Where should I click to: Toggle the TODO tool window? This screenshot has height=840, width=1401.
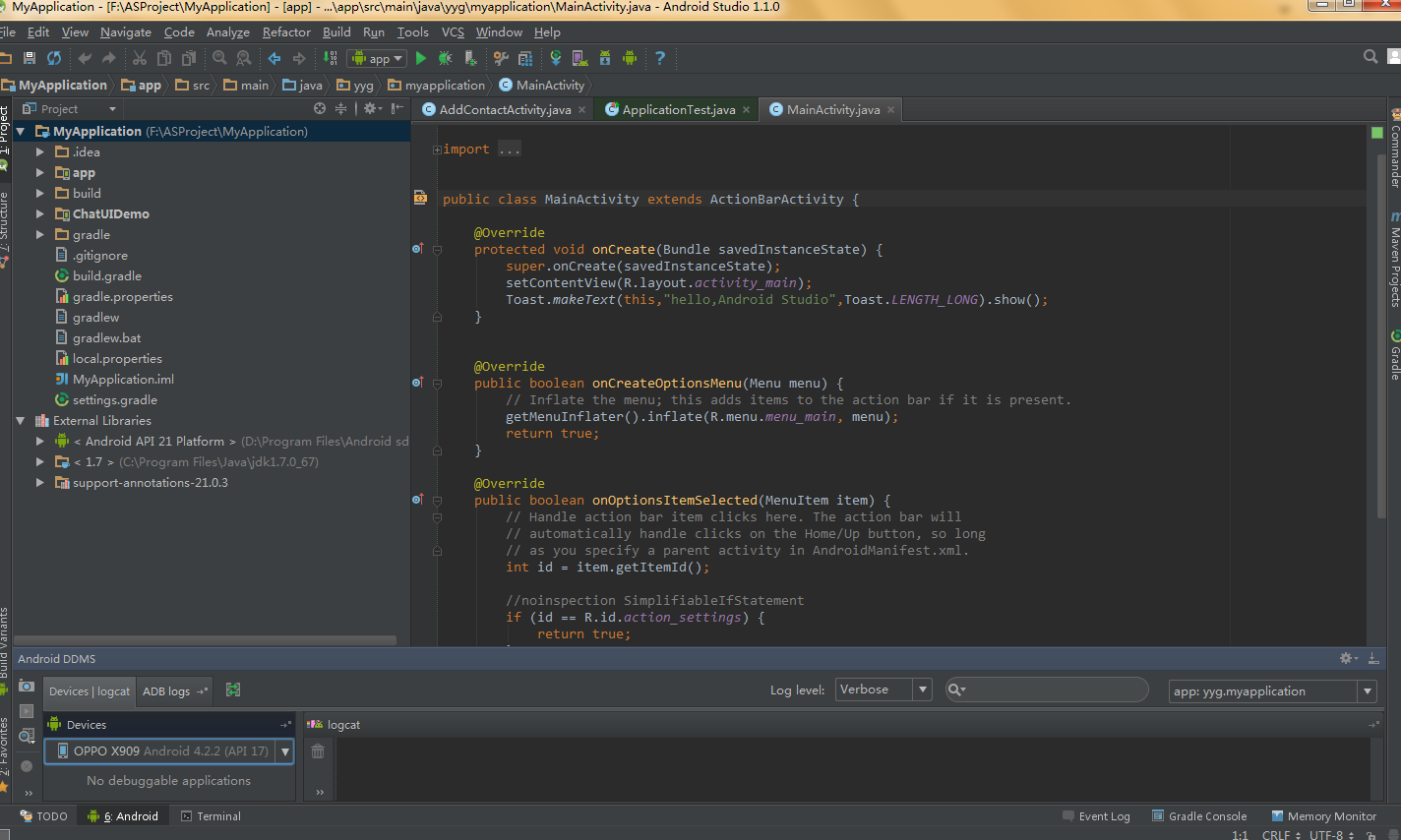point(44,816)
